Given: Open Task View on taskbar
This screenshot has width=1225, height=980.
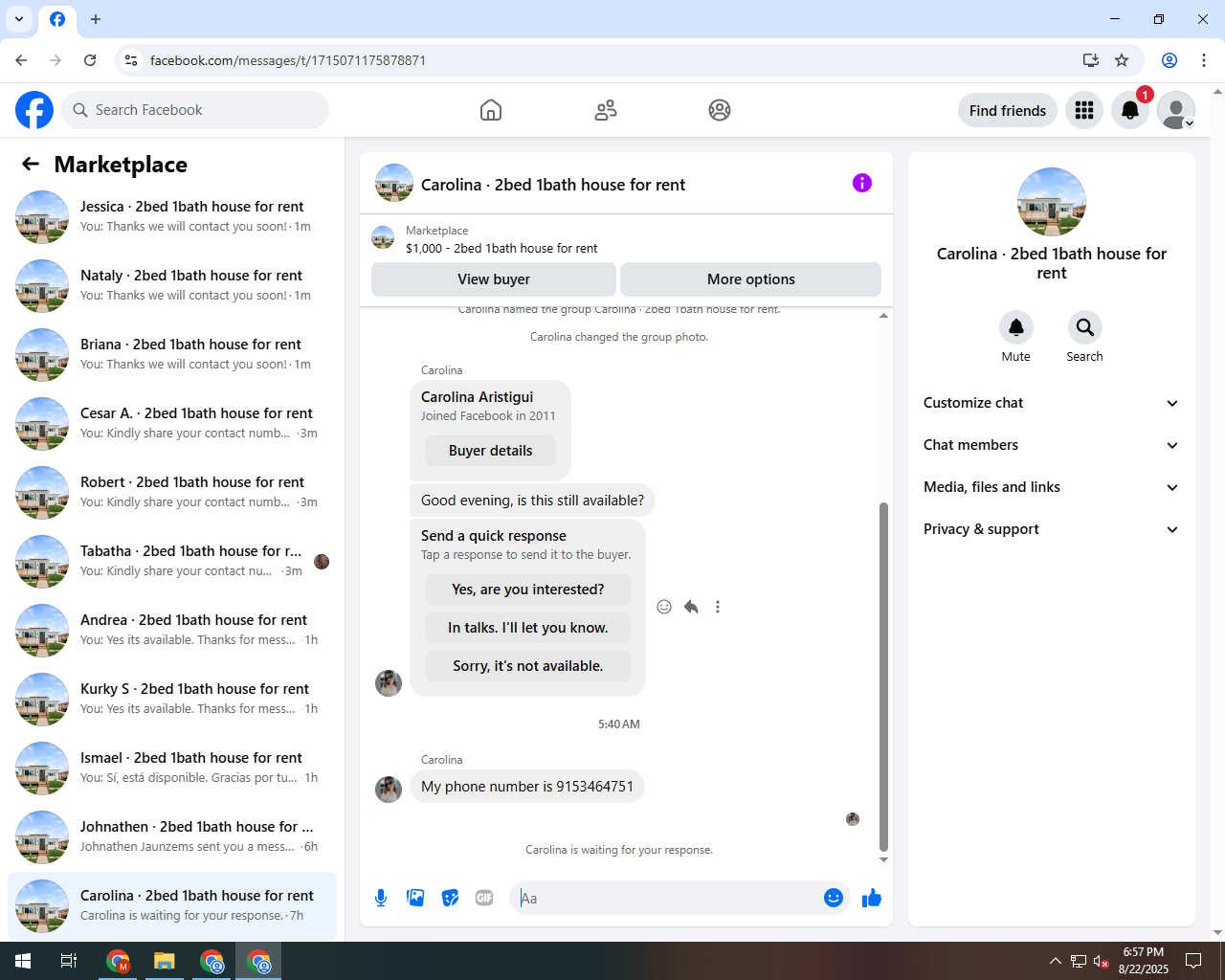Looking at the screenshot, I should (x=69, y=961).
